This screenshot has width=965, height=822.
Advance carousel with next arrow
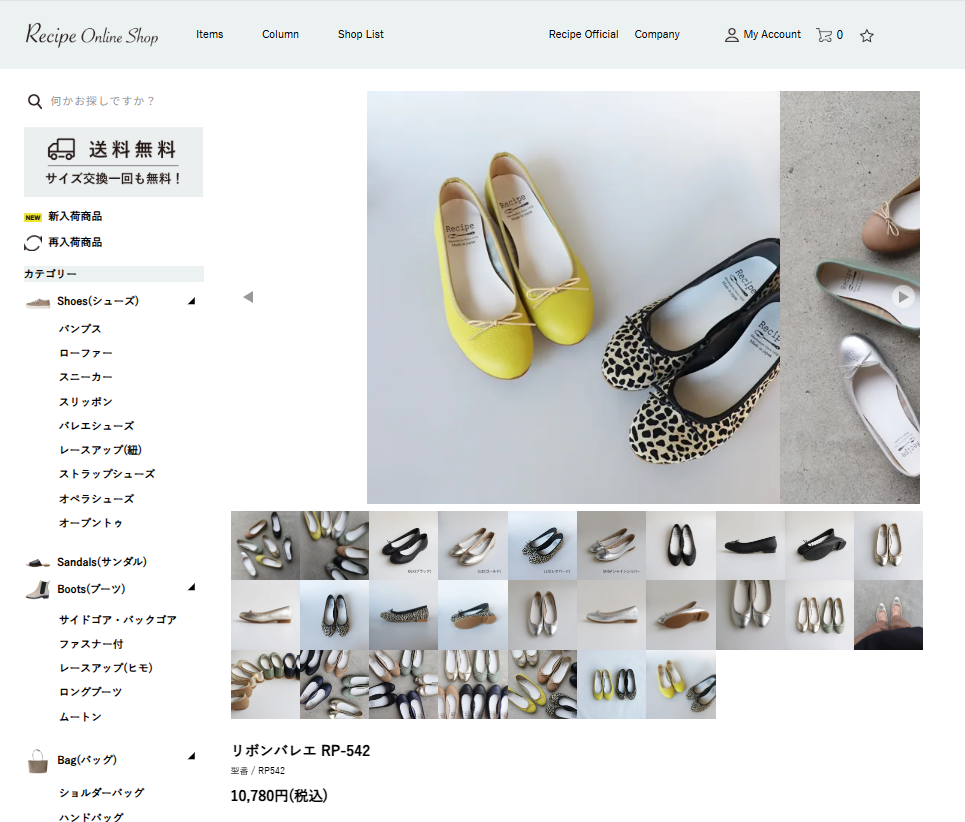click(x=903, y=297)
